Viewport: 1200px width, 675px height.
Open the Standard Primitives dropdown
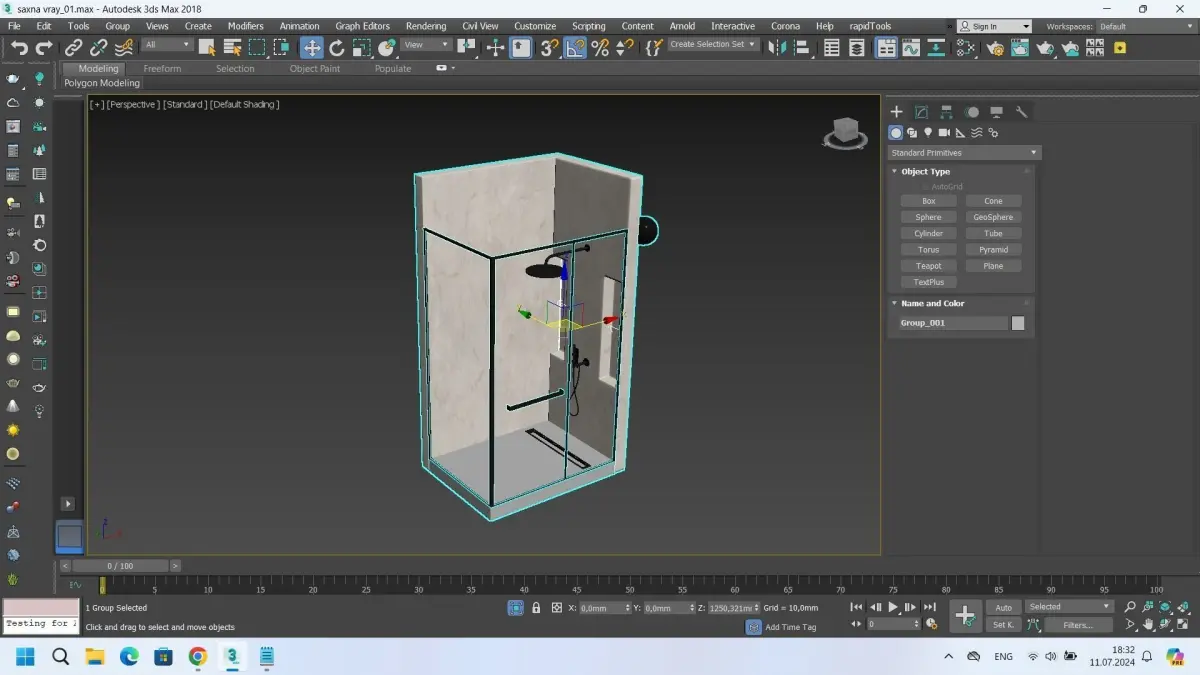pyautogui.click(x=964, y=153)
